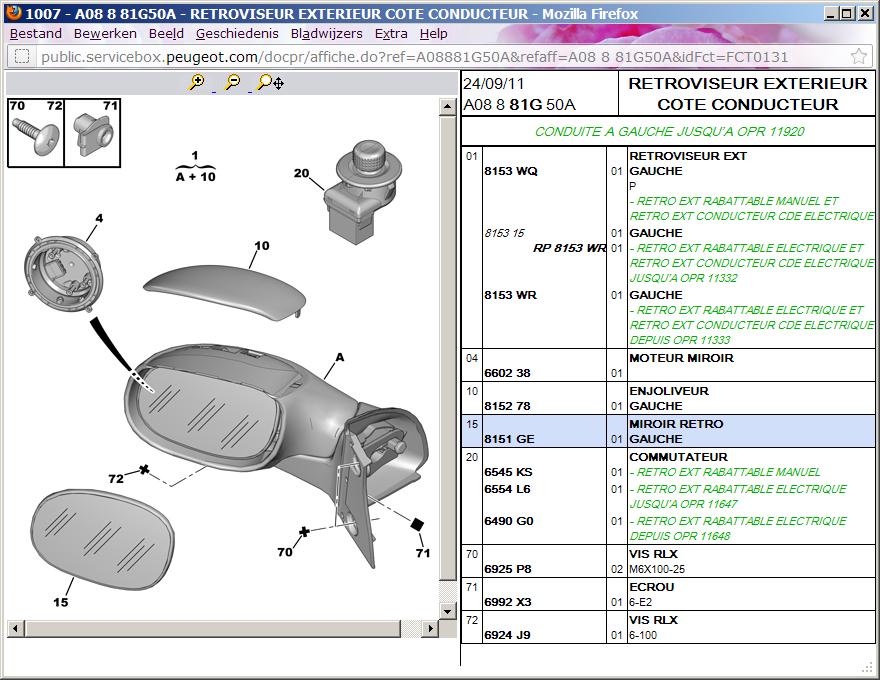Click callout letter A on diagram
Viewport: 880px width, 680px height.
click(340, 357)
